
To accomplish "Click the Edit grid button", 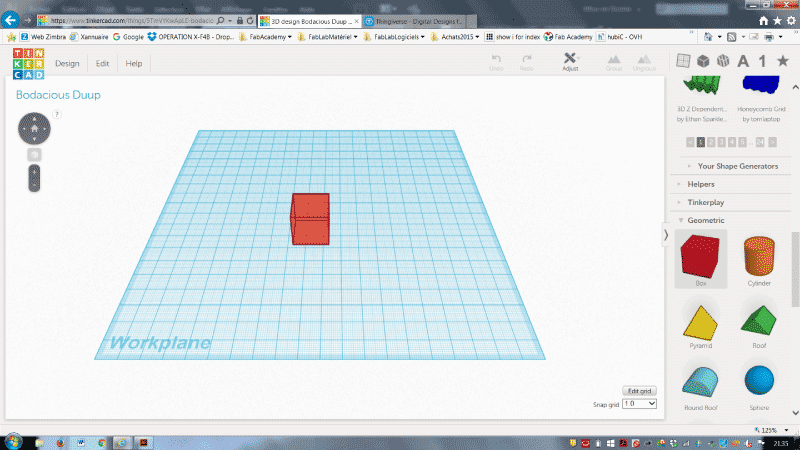I will [639, 391].
